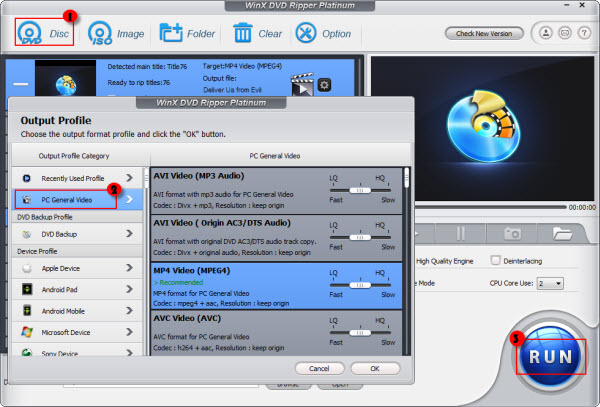Open the Option settings
This screenshot has width=600, height=407.
pos(323,33)
